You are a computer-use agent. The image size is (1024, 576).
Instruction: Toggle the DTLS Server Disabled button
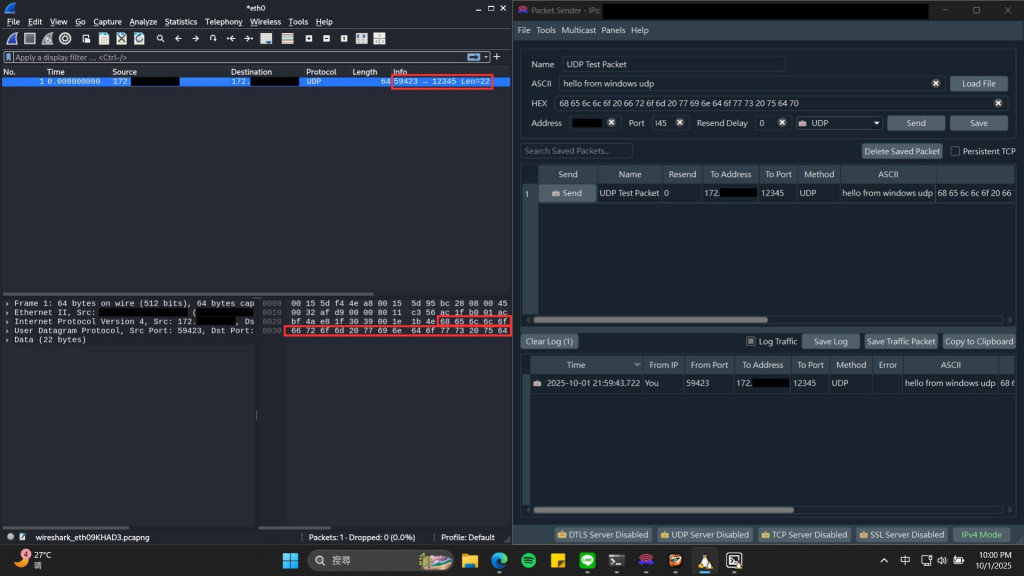coord(603,534)
